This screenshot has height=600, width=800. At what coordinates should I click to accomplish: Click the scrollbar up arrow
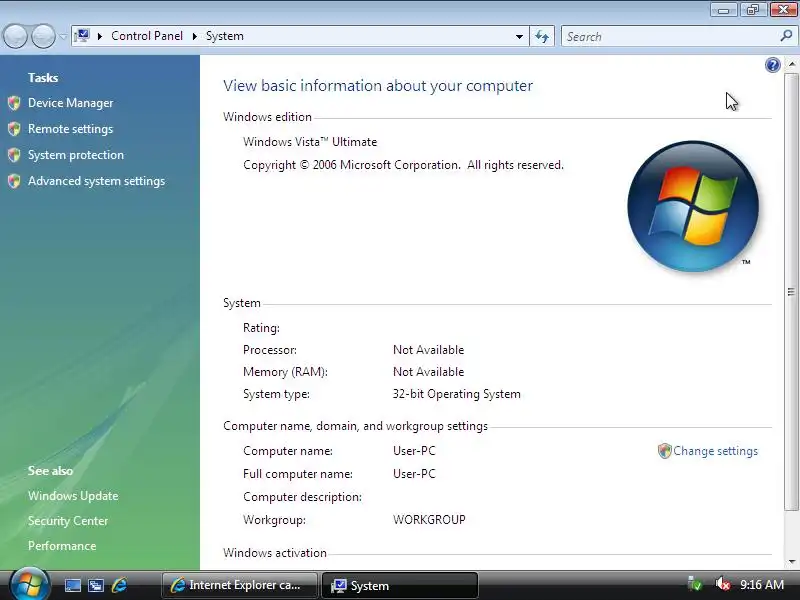(791, 64)
